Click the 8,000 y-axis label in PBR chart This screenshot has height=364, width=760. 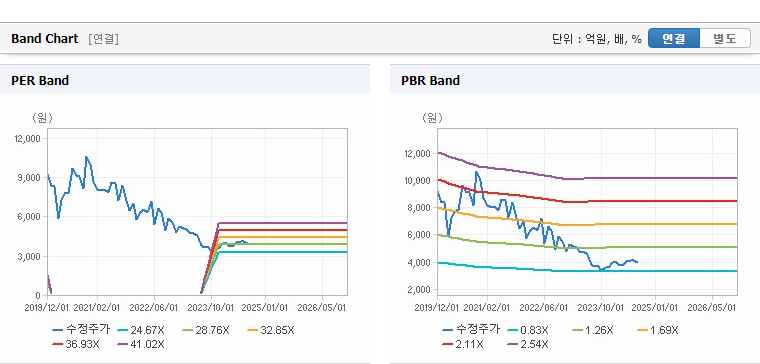pos(419,208)
